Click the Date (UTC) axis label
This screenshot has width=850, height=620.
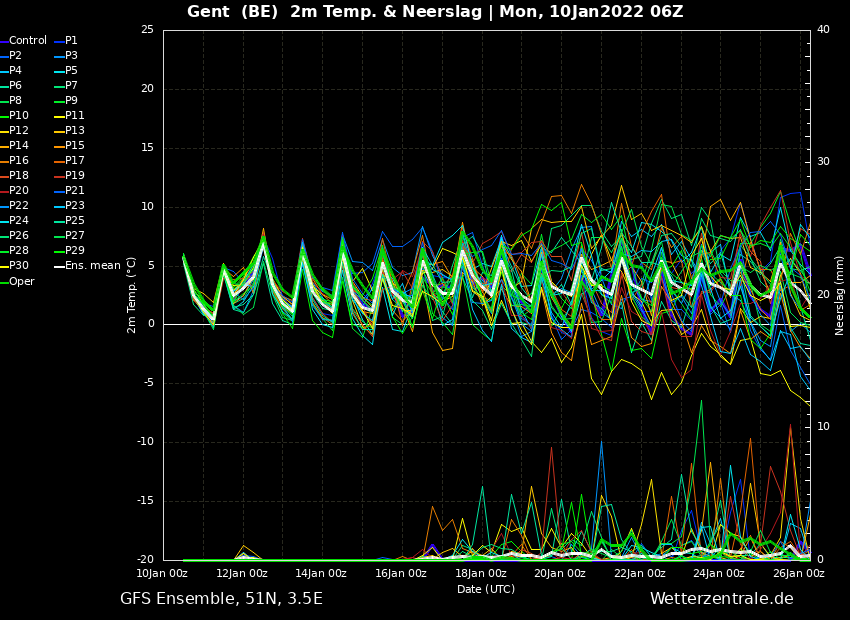[486, 589]
